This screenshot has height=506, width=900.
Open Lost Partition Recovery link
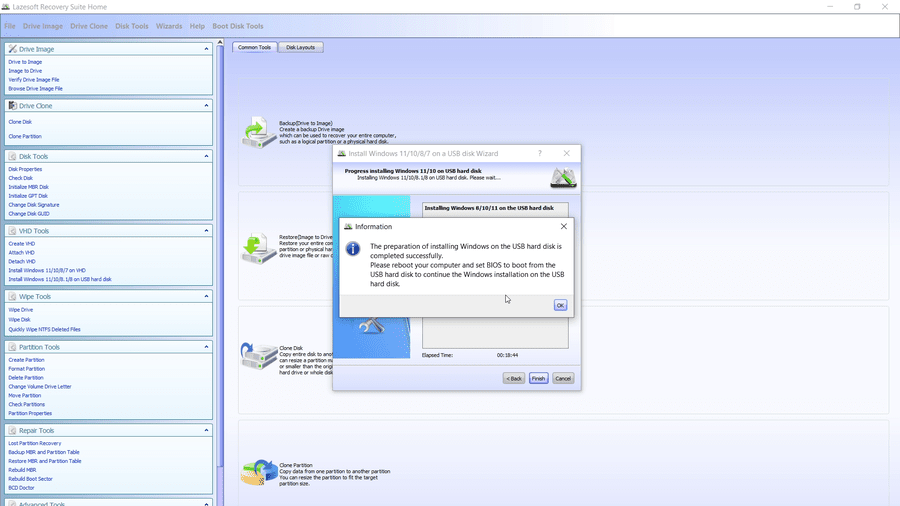[x=34, y=443]
